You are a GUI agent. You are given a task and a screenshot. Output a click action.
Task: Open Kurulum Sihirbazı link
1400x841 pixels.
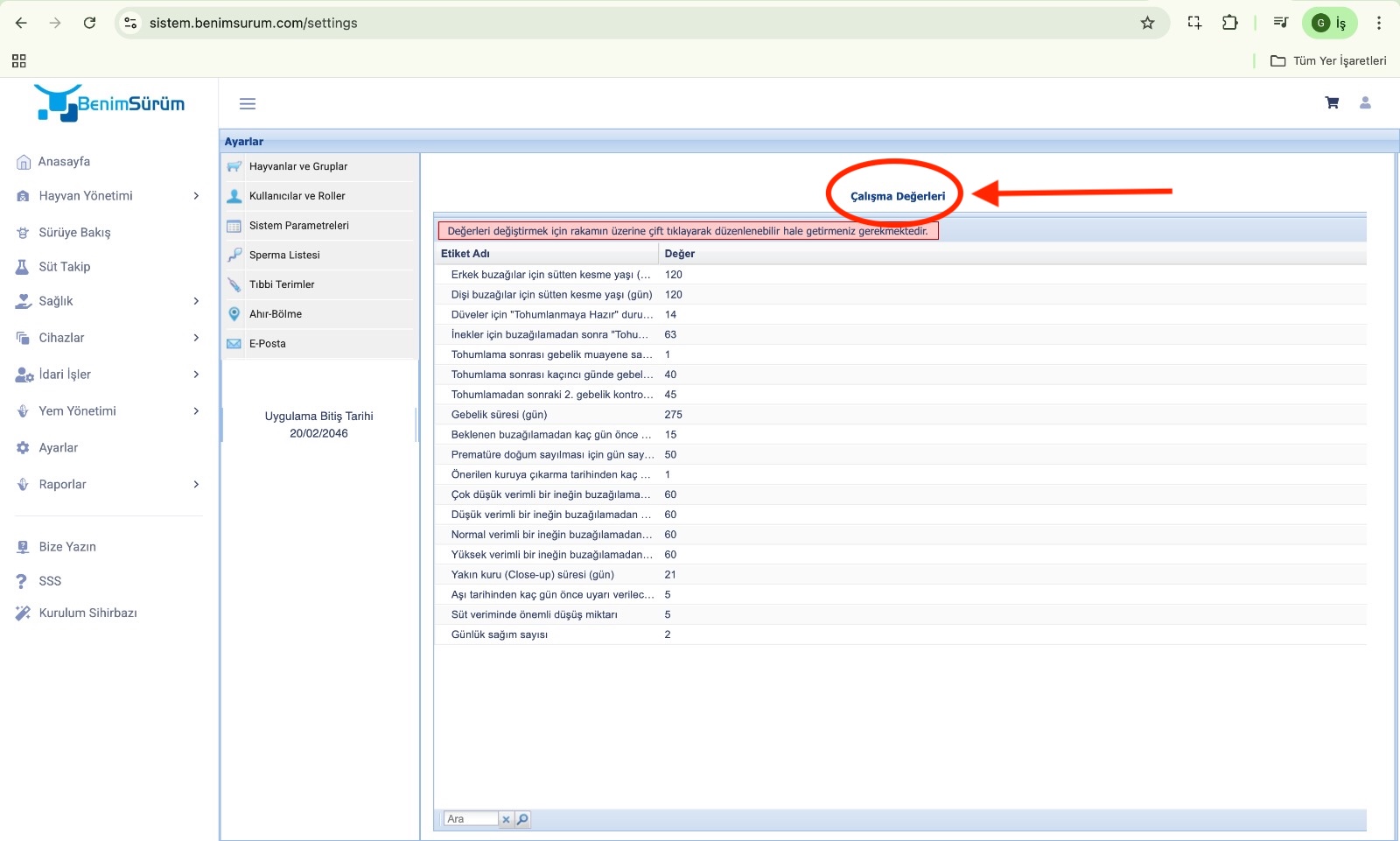pos(87,613)
